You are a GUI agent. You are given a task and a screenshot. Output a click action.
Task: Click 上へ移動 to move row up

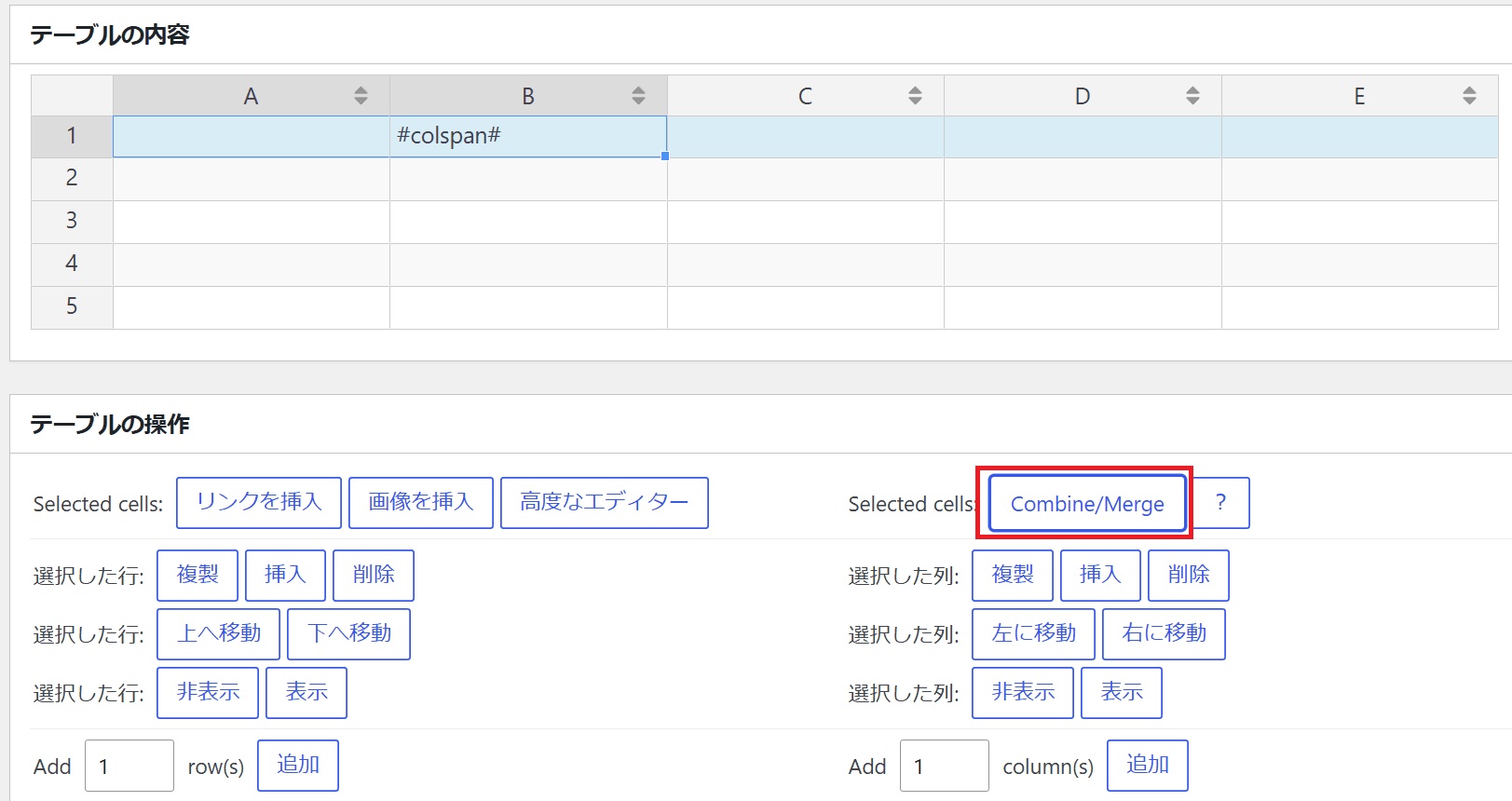pos(219,634)
